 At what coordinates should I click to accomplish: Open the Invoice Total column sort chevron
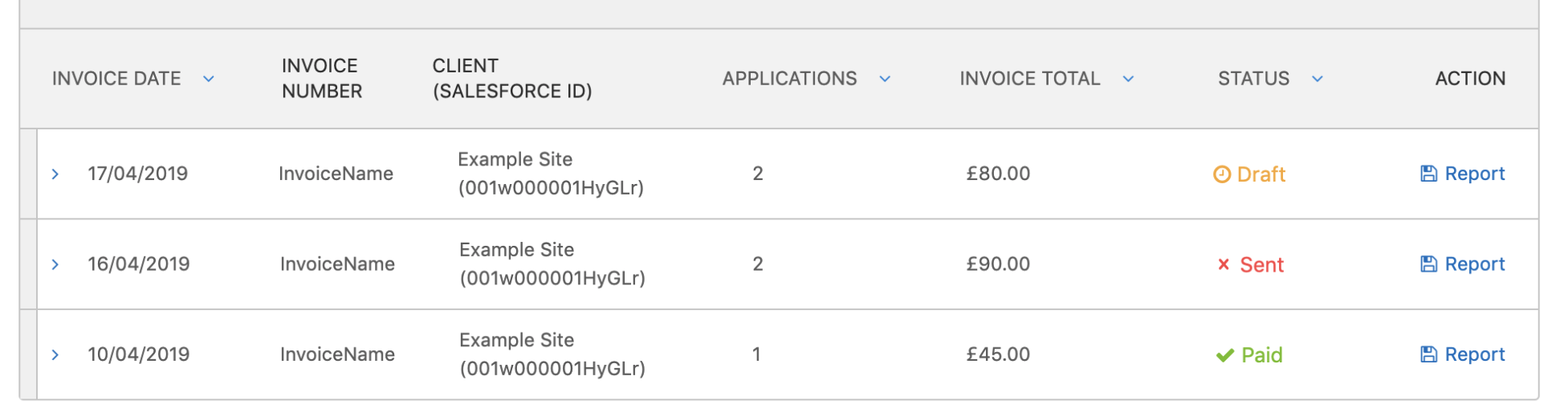click(x=1128, y=79)
